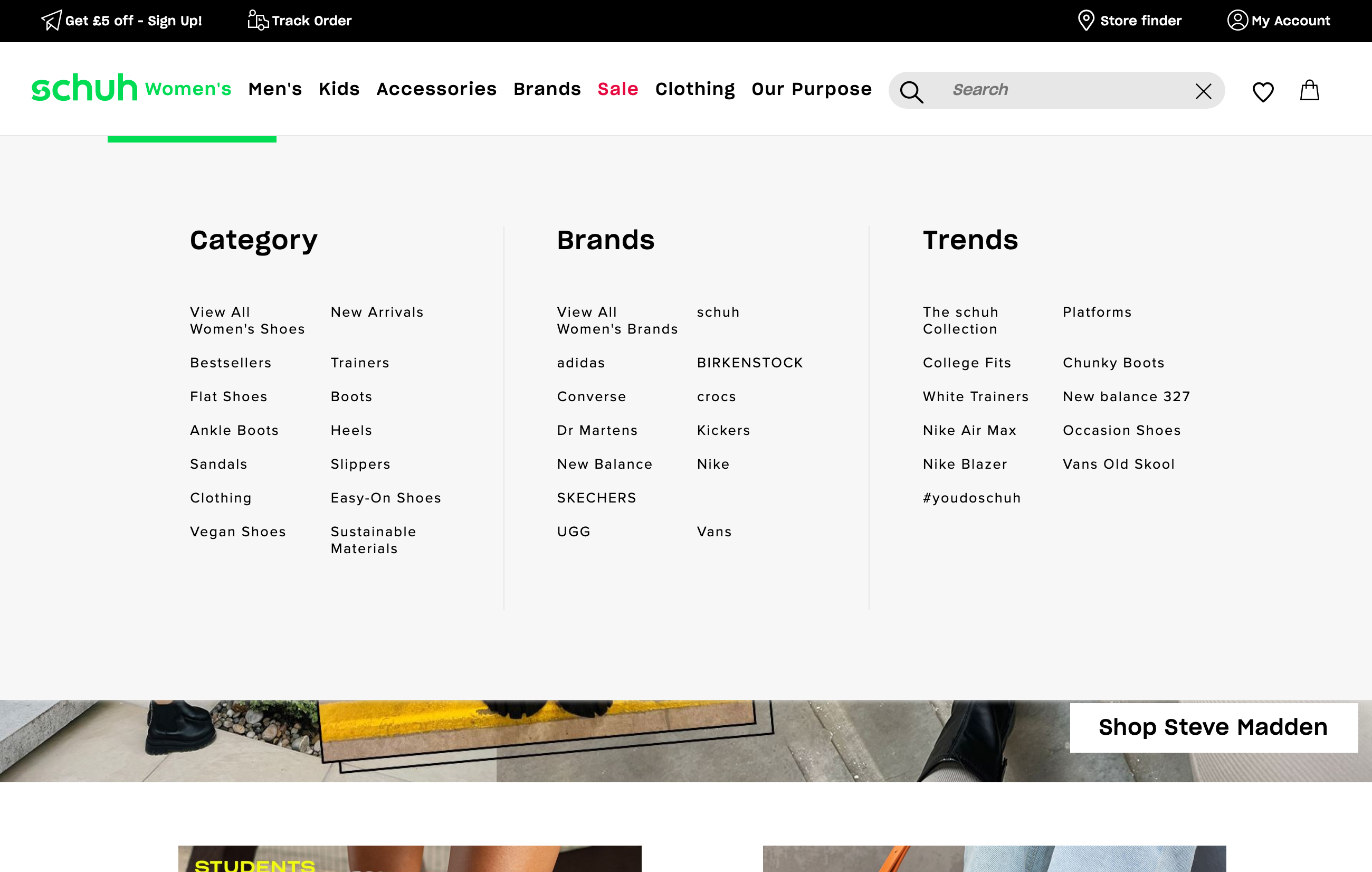The width and height of the screenshot is (1372, 872).
Task: Open the Sale menu tab
Action: [x=617, y=89]
